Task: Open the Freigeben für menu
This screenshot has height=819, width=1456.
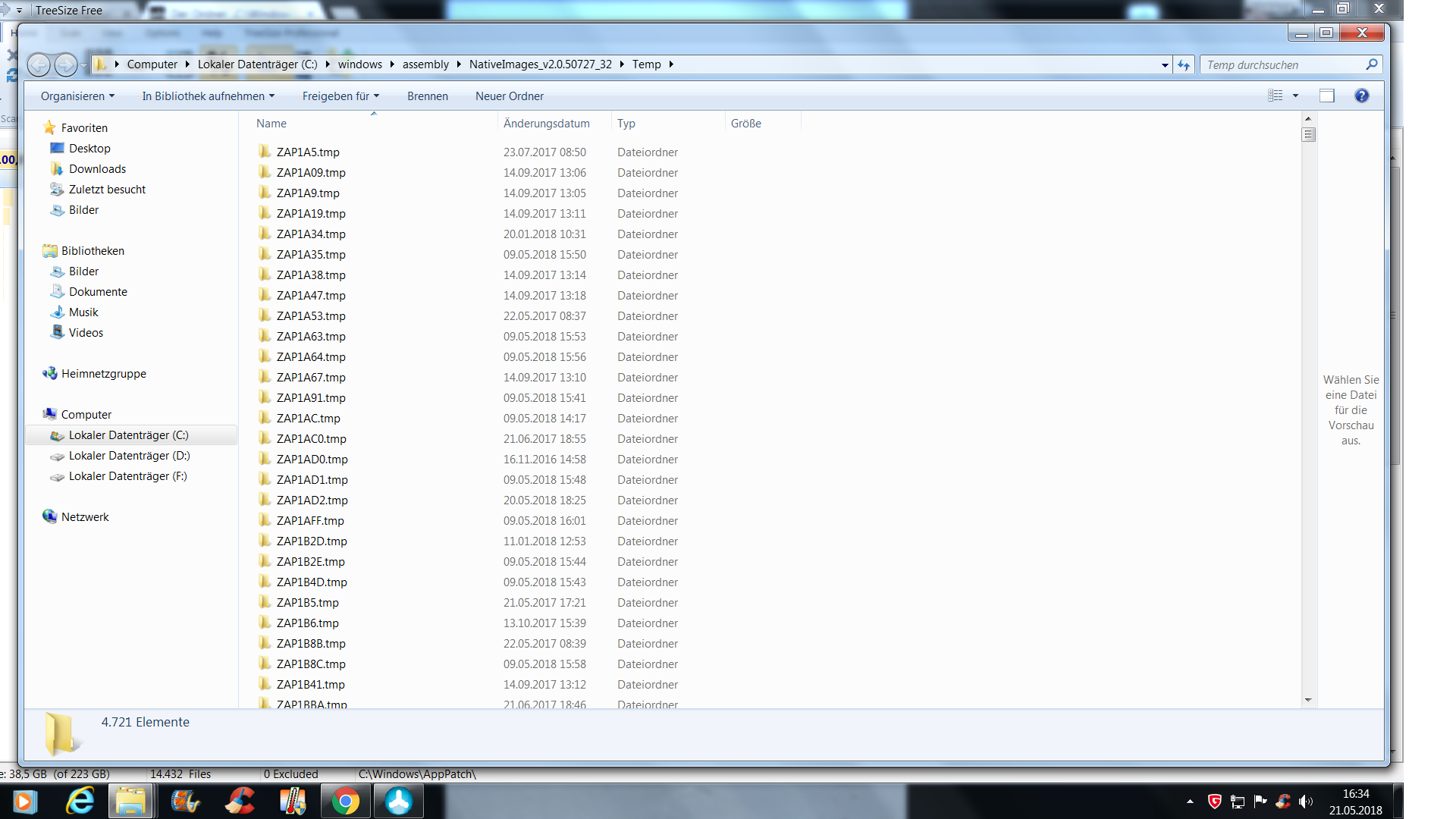Action: tap(340, 96)
